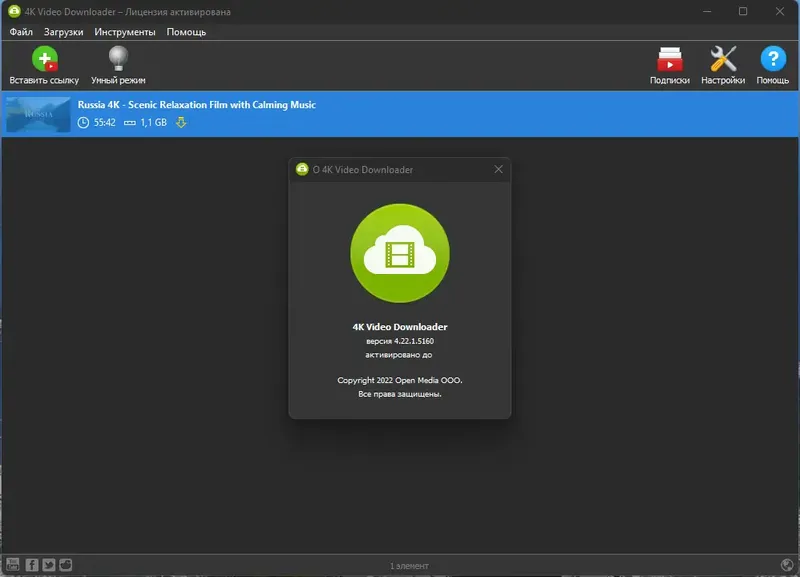
Task: Click the Twitter icon in the status bar
Action: pos(49,565)
